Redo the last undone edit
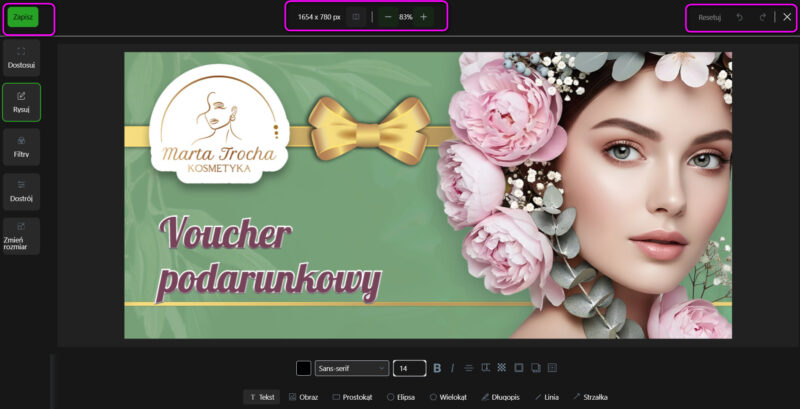 pos(763,17)
